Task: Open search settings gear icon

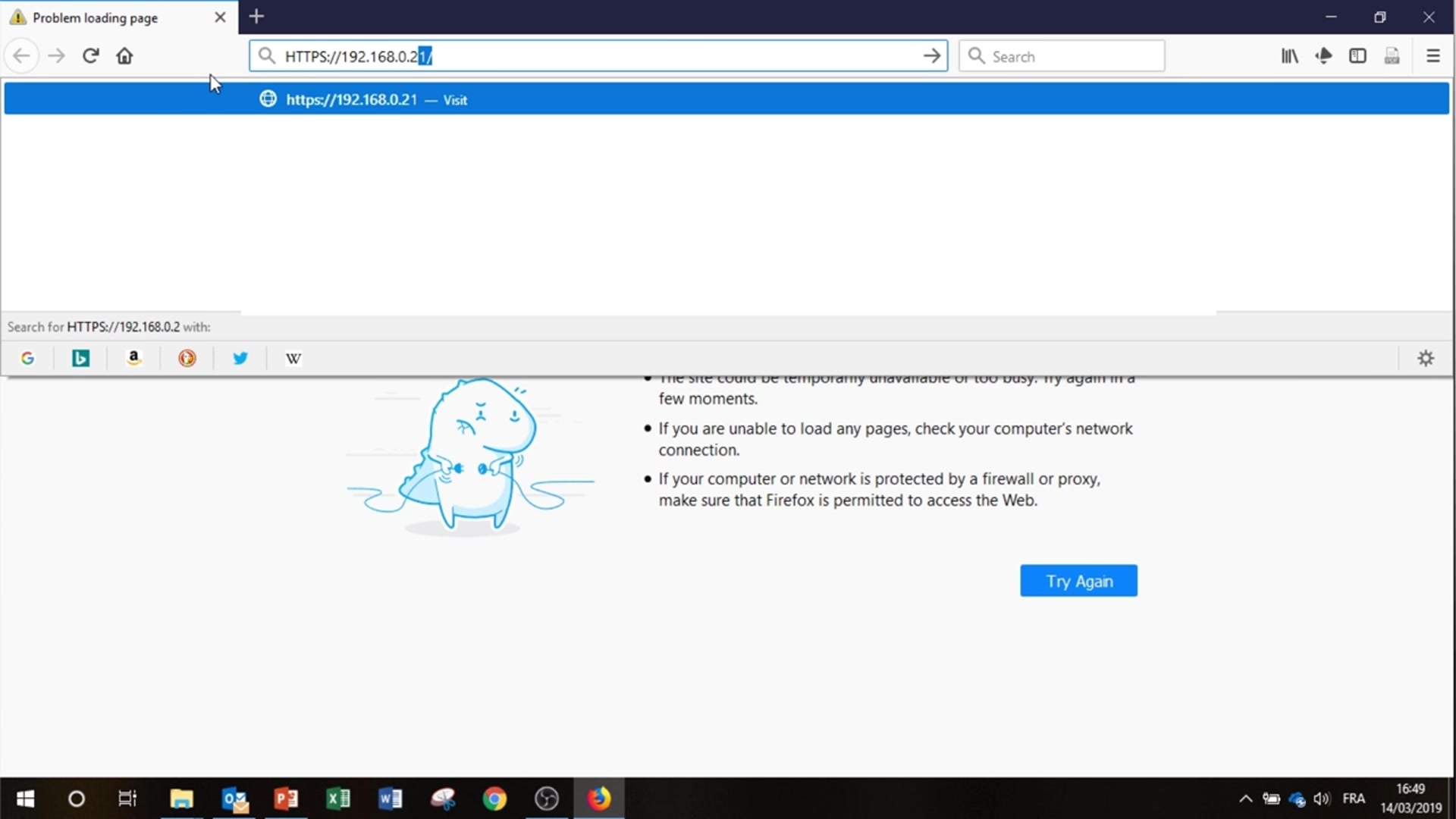Action: pyautogui.click(x=1426, y=358)
